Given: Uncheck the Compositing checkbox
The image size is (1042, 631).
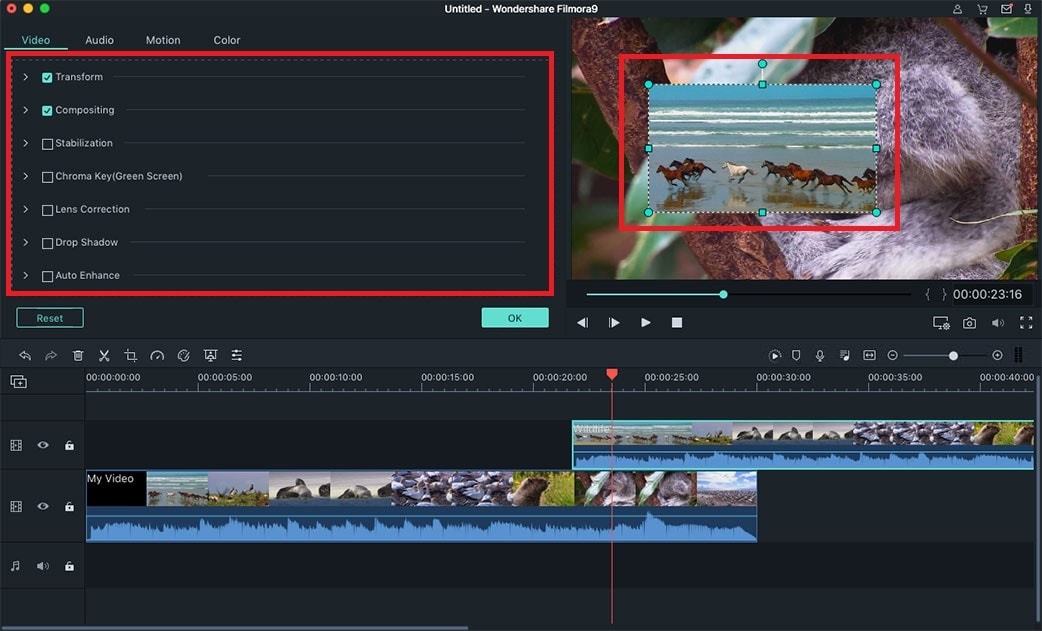Looking at the screenshot, I should point(47,111).
